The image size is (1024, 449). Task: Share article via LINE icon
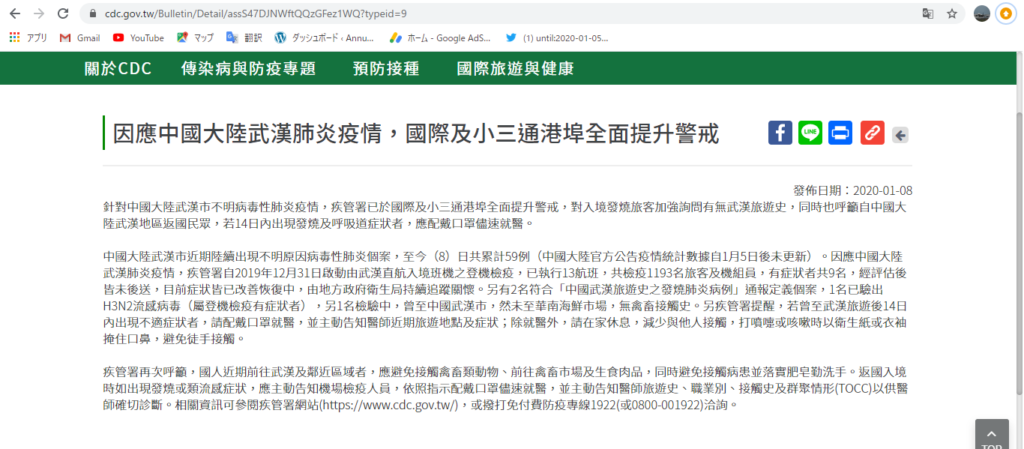point(810,133)
